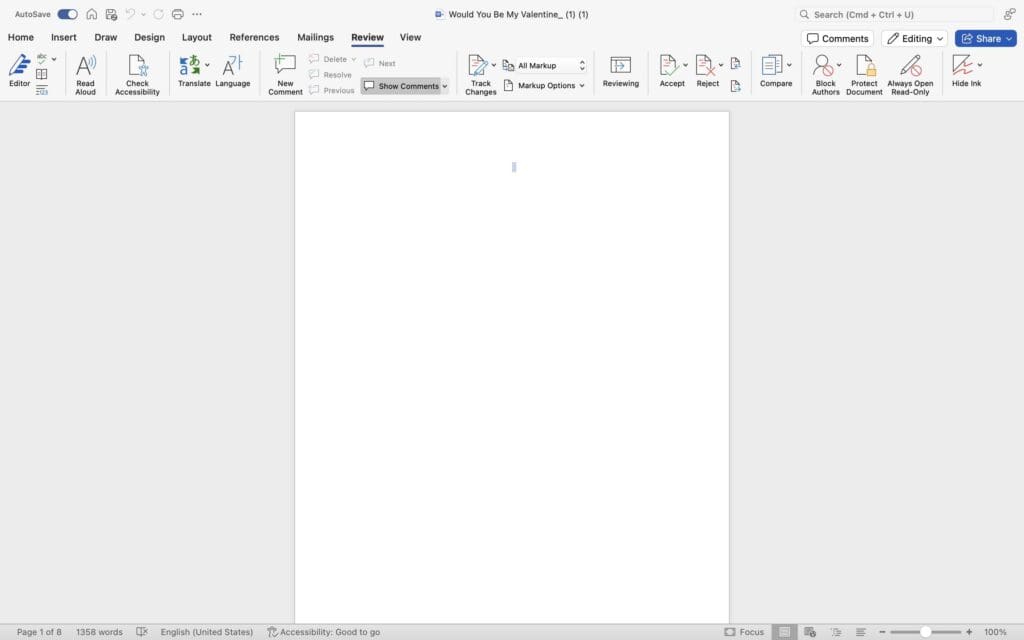Open the All Markup dropdown

click(545, 66)
